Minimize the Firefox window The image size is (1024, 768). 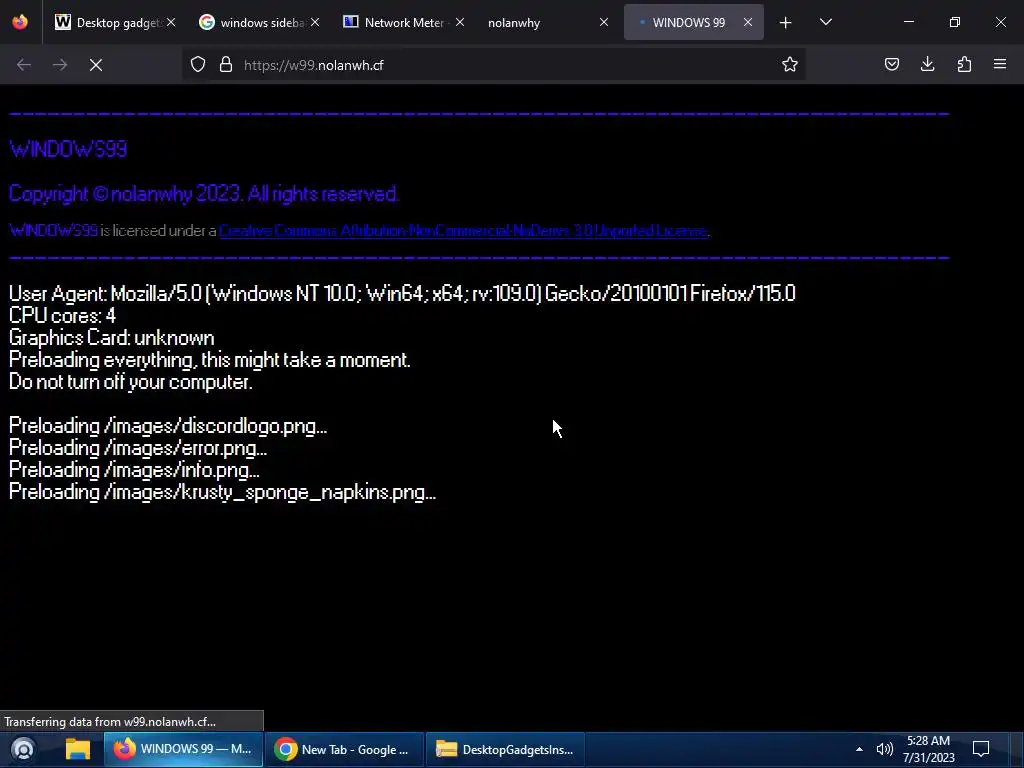(908, 22)
